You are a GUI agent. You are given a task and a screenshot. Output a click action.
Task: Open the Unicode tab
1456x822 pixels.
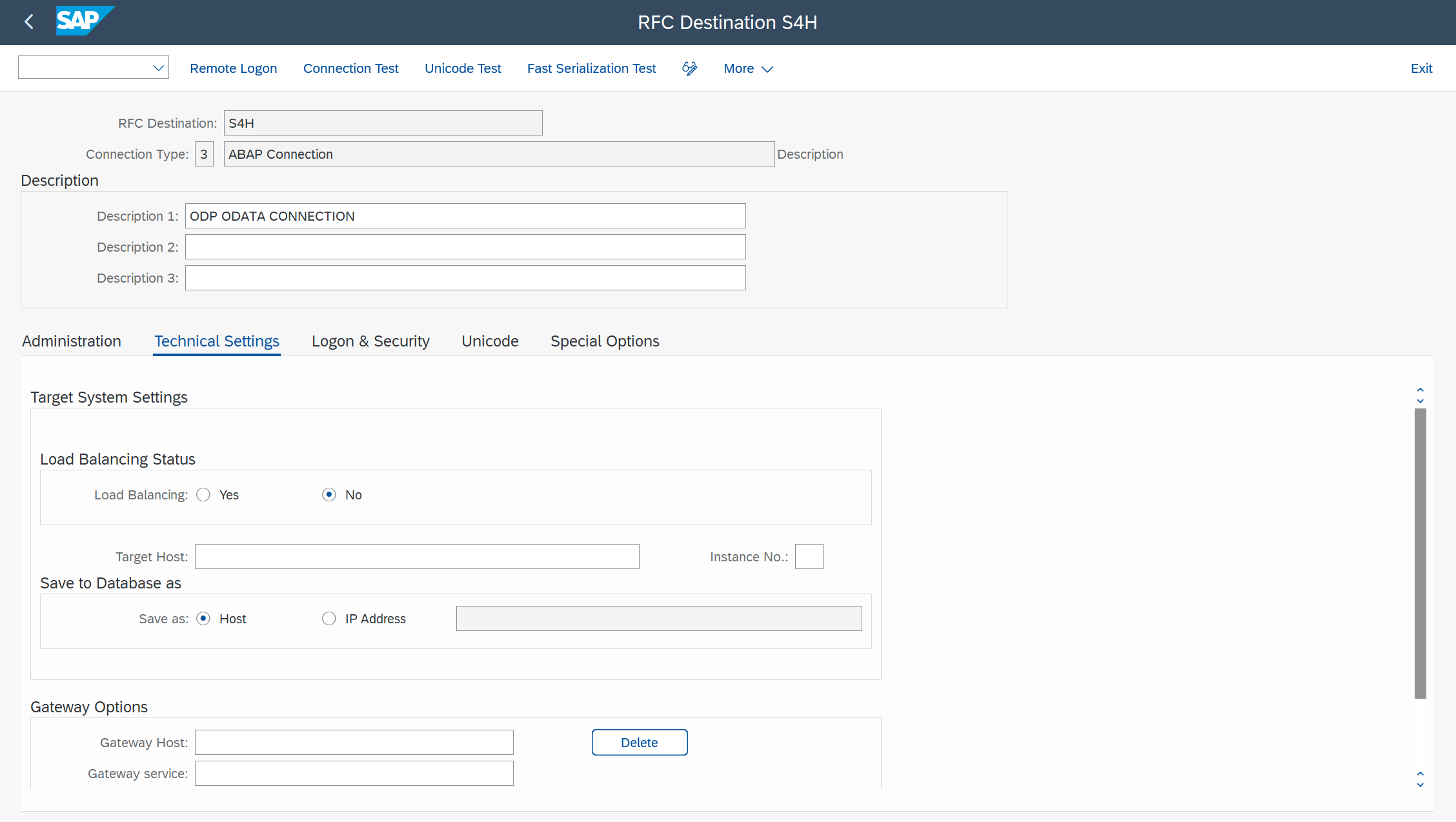pyautogui.click(x=489, y=341)
